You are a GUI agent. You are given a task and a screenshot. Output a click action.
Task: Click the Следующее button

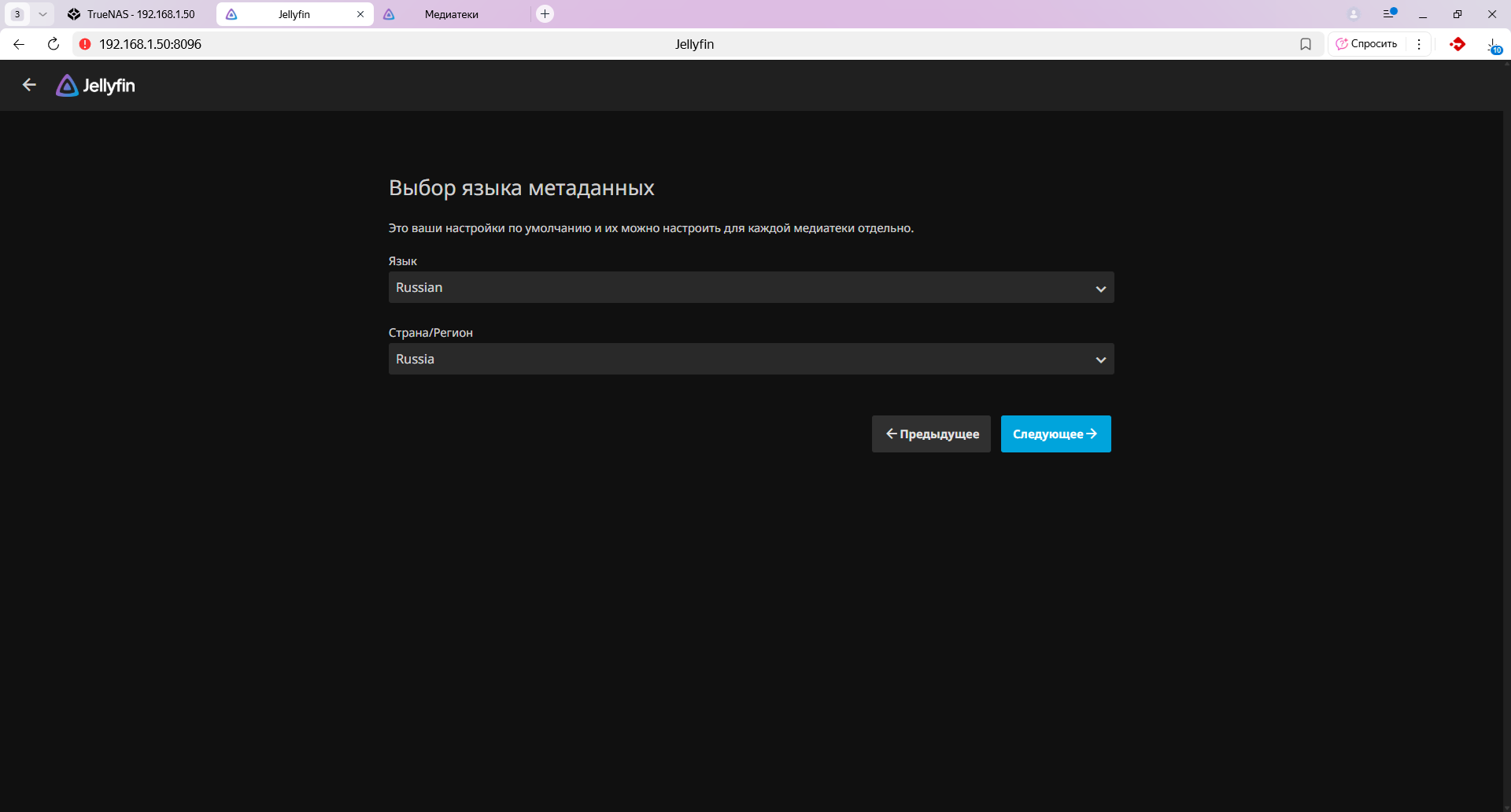click(1055, 434)
